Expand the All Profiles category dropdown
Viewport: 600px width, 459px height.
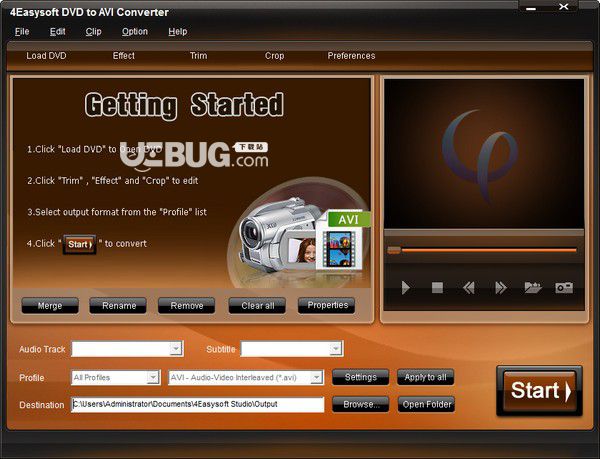tap(153, 378)
